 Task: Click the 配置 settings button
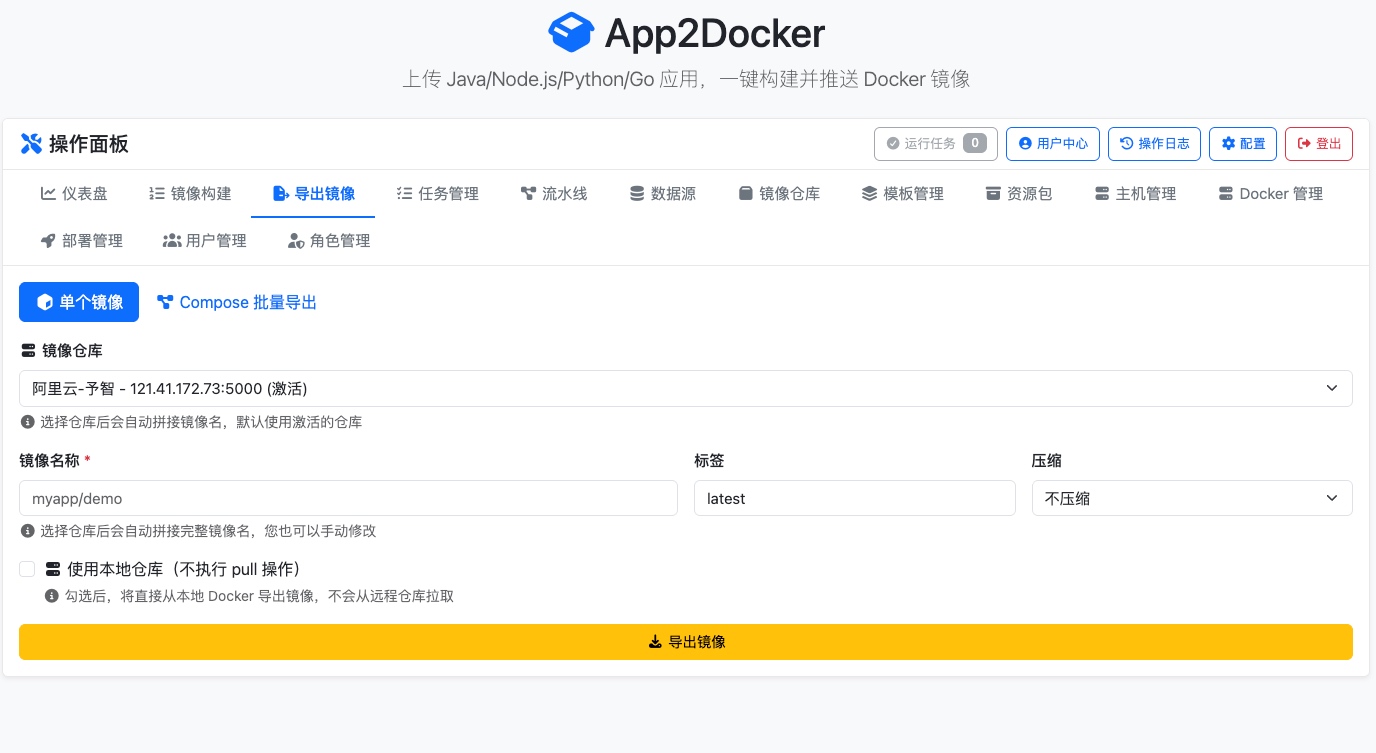[x=1243, y=144]
